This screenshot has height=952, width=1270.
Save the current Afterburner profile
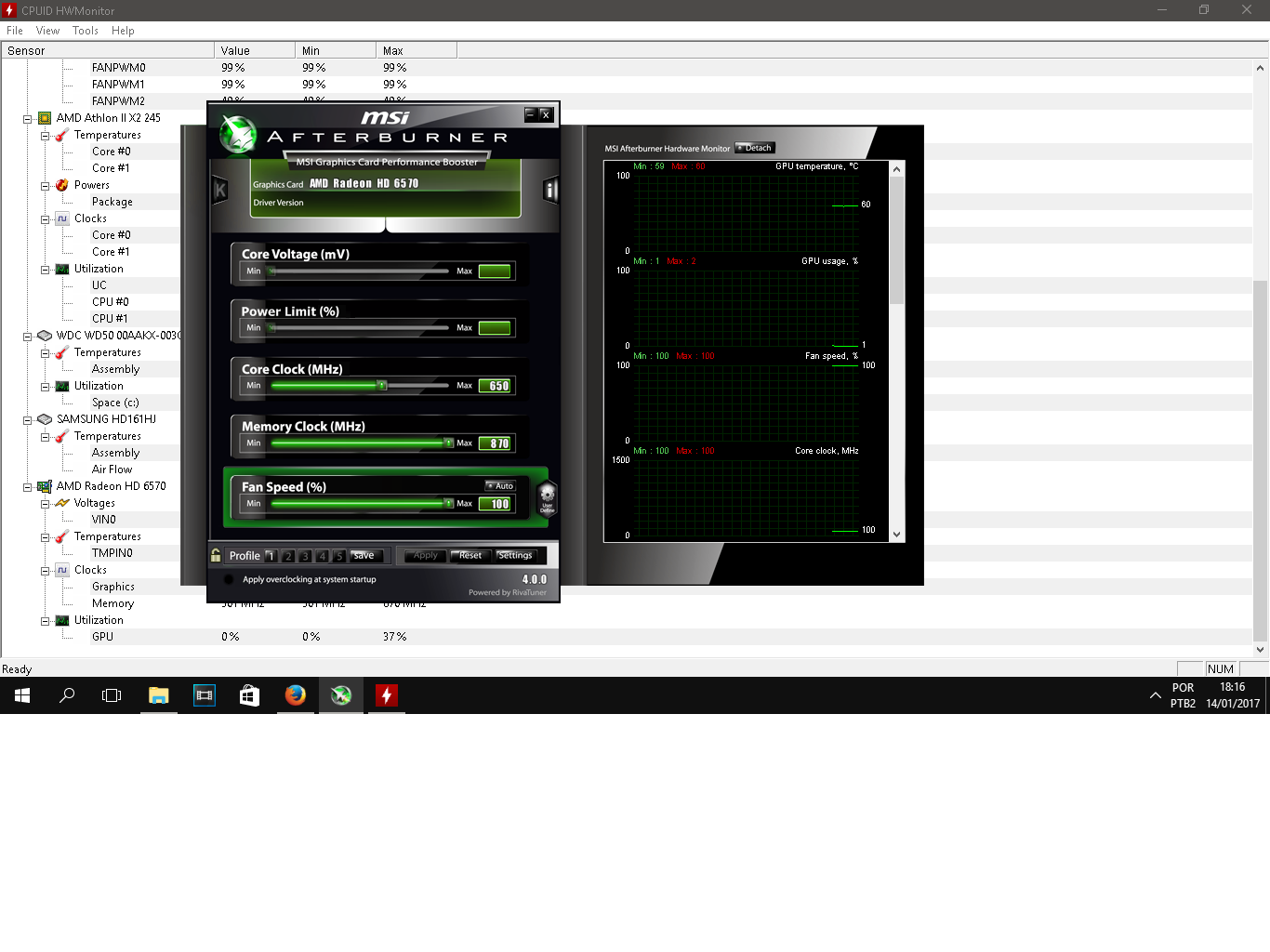pos(364,556)
